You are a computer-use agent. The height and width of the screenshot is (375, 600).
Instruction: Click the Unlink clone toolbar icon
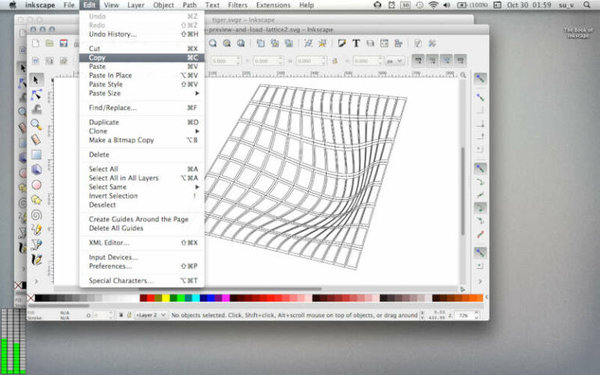click(289, 43)
